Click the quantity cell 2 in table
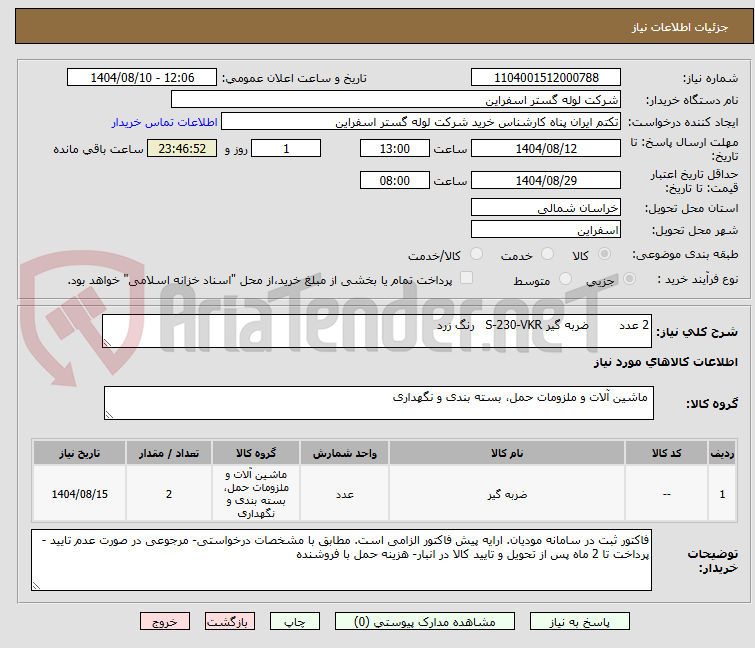Screen dimensions: 755x648 169,494
